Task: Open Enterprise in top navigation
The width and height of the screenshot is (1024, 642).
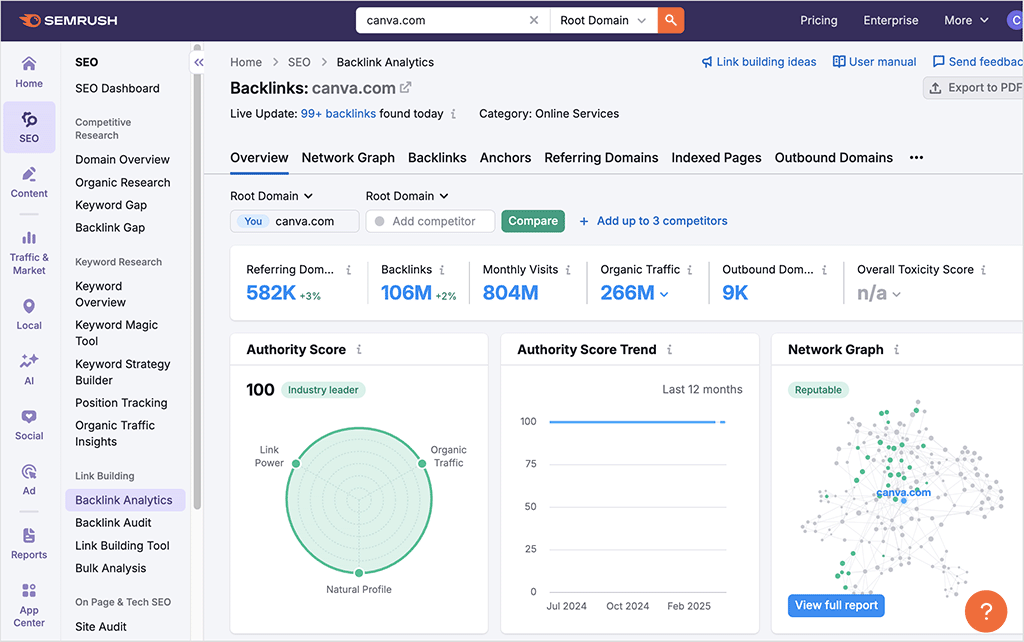Action: coord(891,20)
